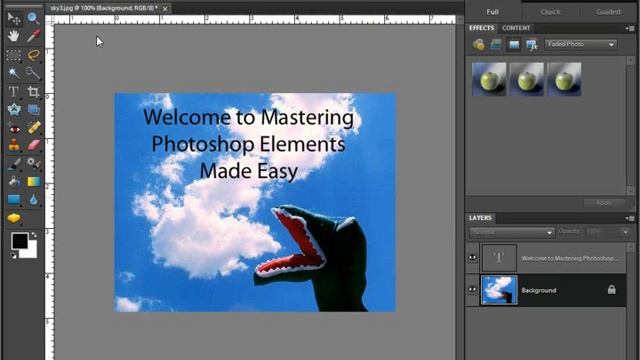The image size is (640, 360).
Task: Select the Red Eye Removal tool
Action: coord(13,128)
